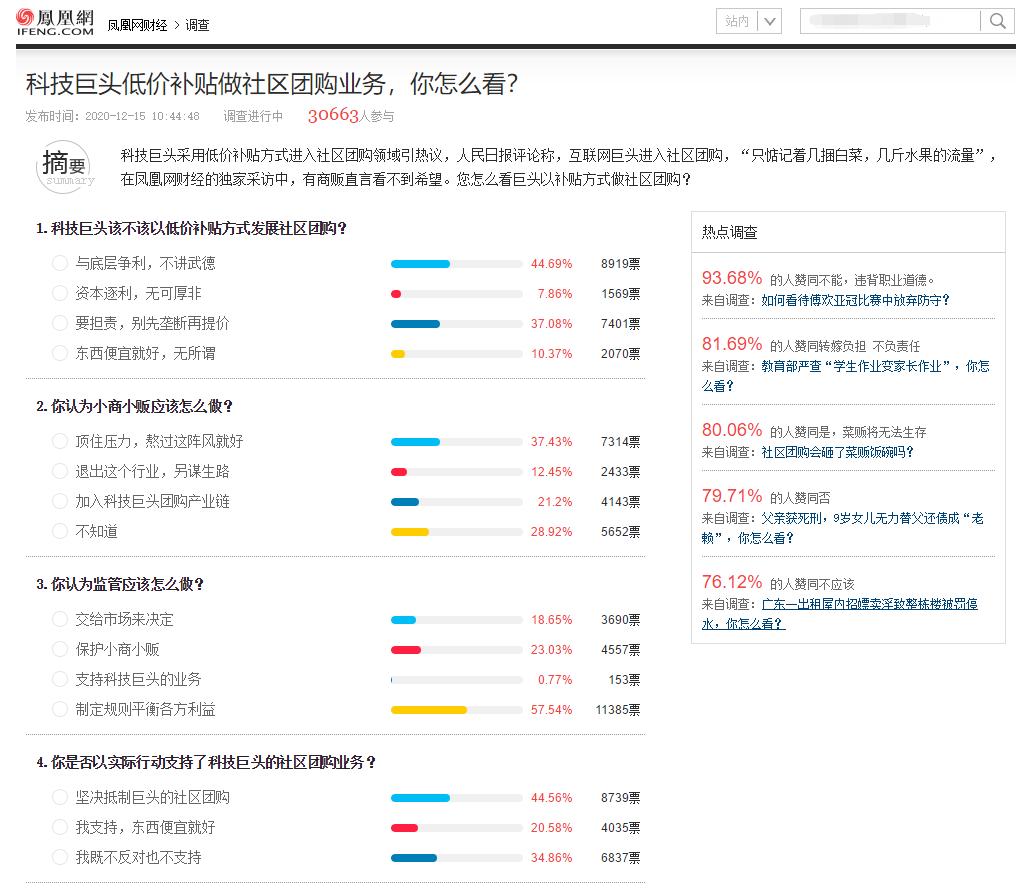Click the 调查 breadcrumb item
The image size is (1016, 890).
pos(197,25)
